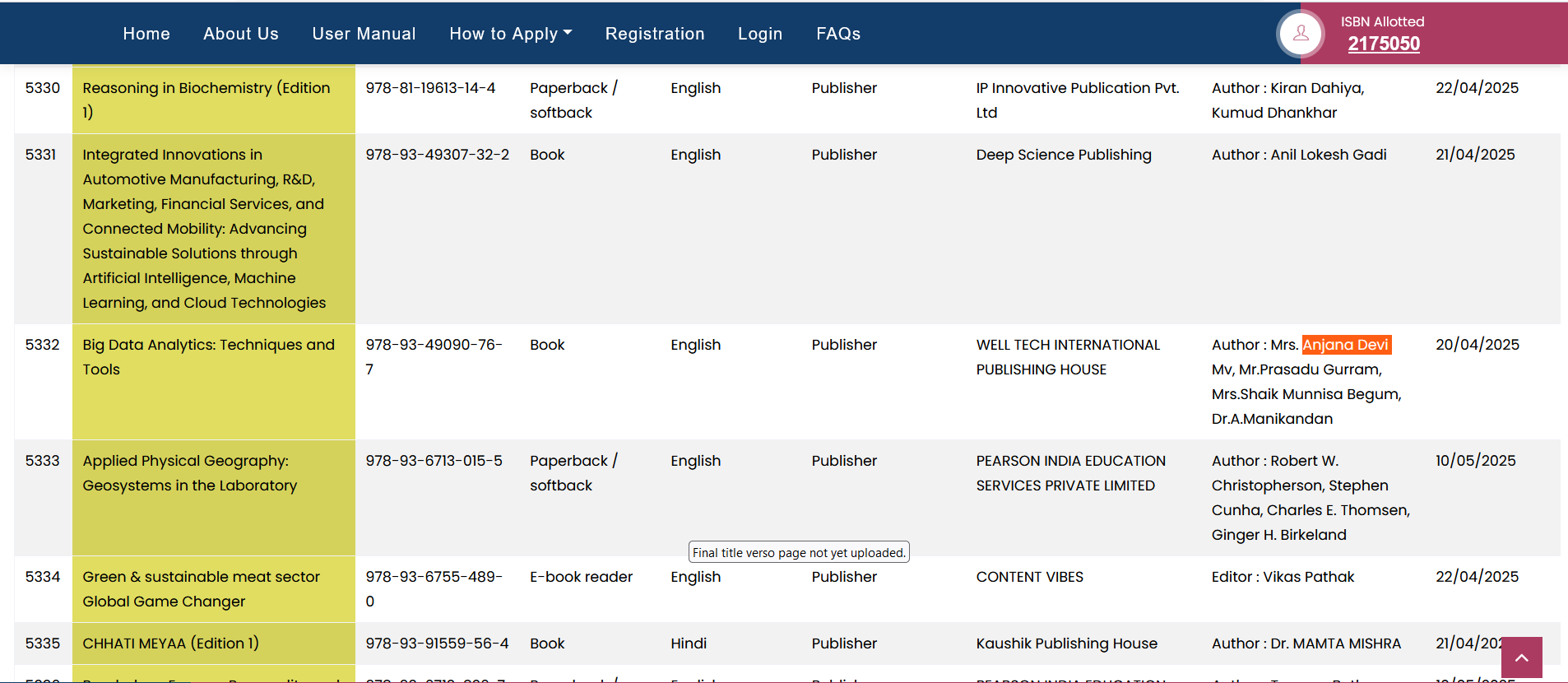The image size is (1568, 683).
Task: Go to the About Us page
Action: [241, 34]
